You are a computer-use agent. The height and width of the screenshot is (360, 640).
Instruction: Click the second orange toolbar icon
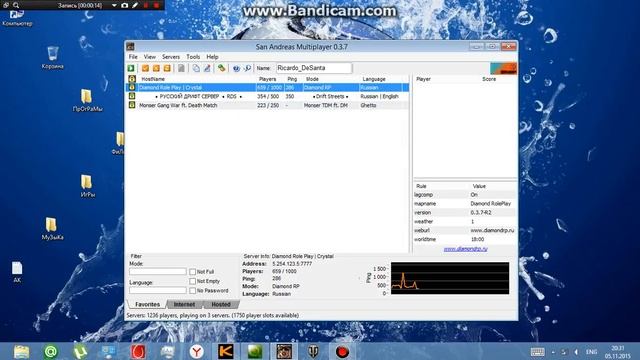[x=156, y=68]
